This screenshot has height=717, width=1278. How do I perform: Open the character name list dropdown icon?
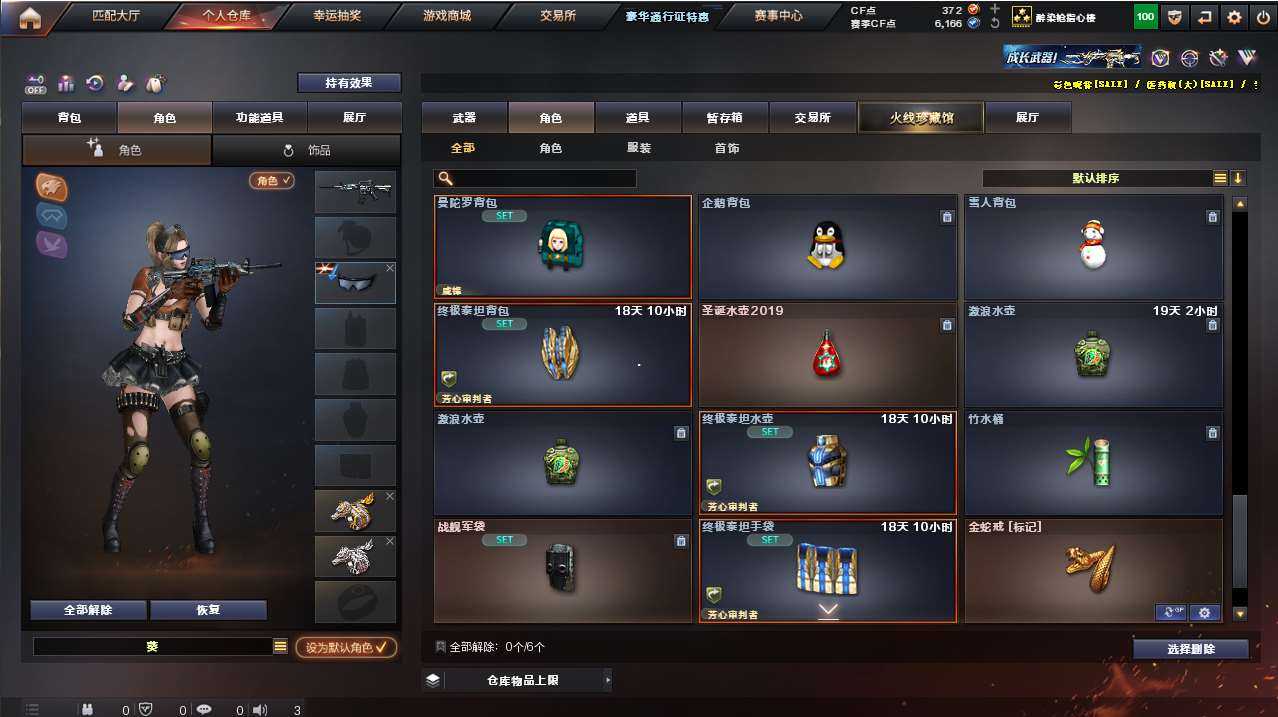(281, 647)
